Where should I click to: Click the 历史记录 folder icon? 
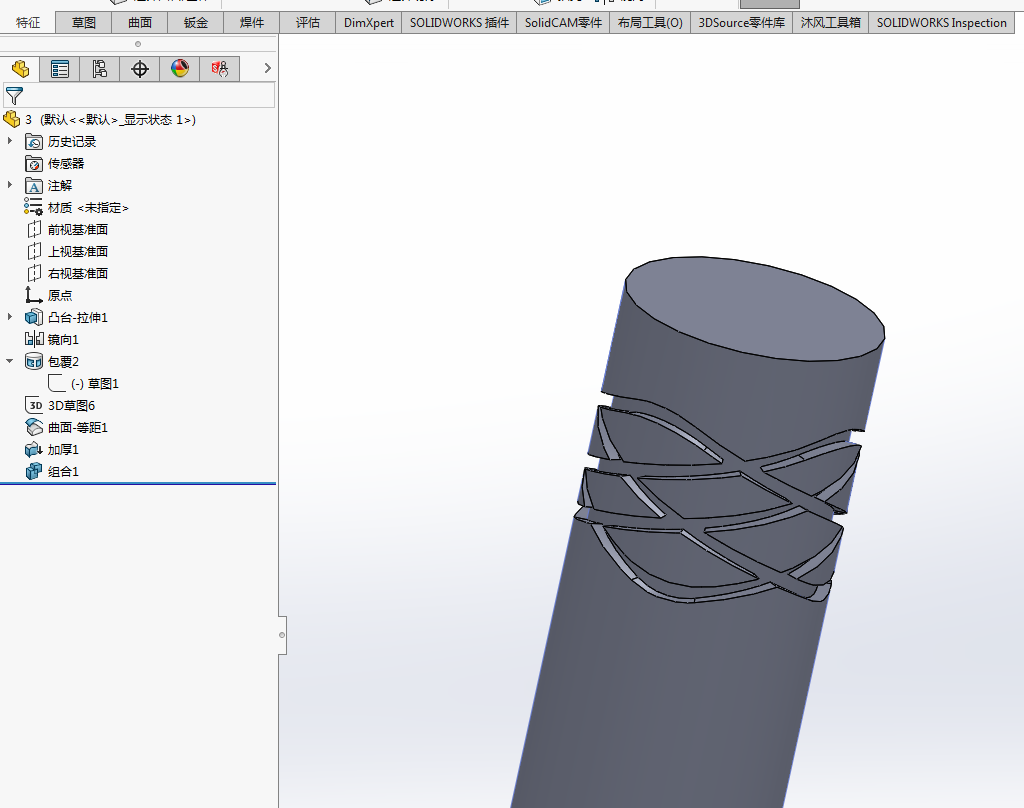coord(34,141)
